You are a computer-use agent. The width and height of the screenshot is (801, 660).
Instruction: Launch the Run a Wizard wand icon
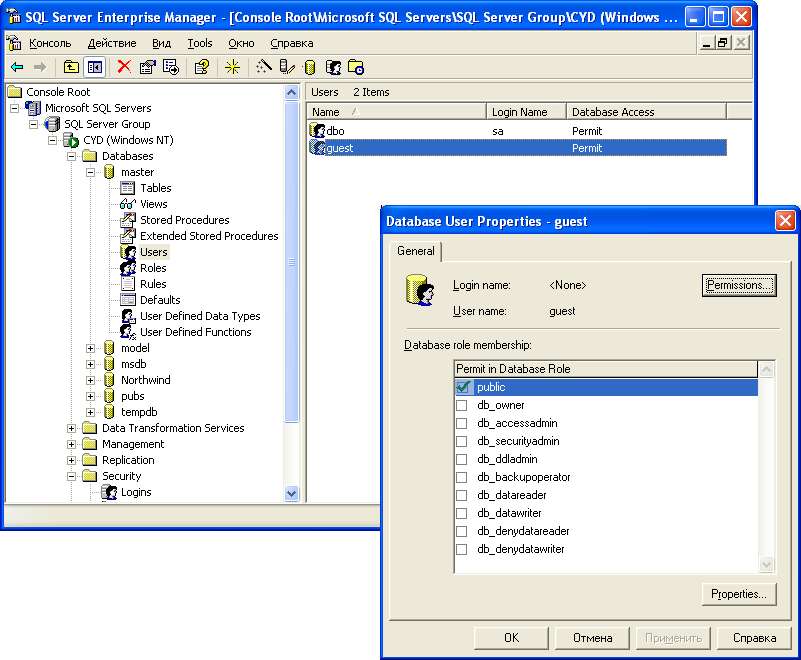click(264, 67)
